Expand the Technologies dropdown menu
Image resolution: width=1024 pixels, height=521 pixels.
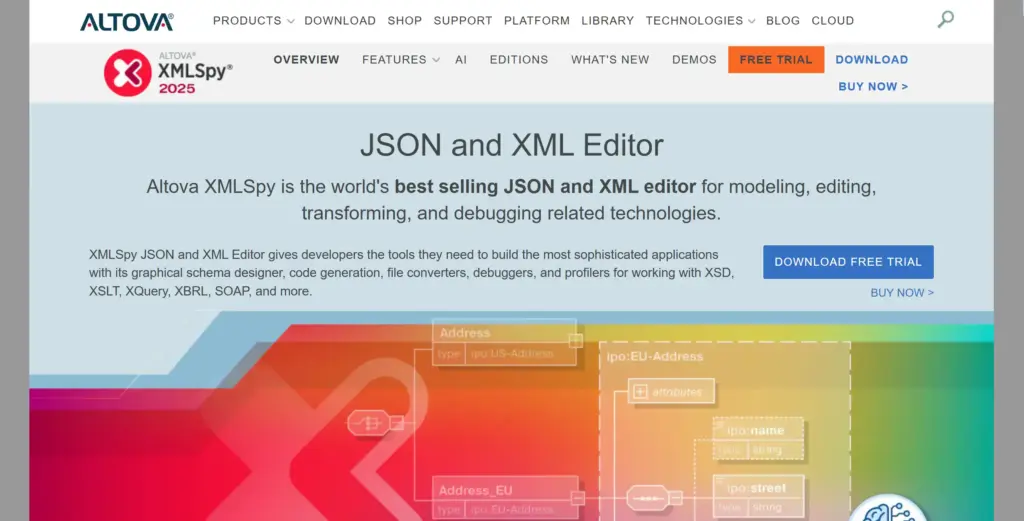tap(700, 20)
